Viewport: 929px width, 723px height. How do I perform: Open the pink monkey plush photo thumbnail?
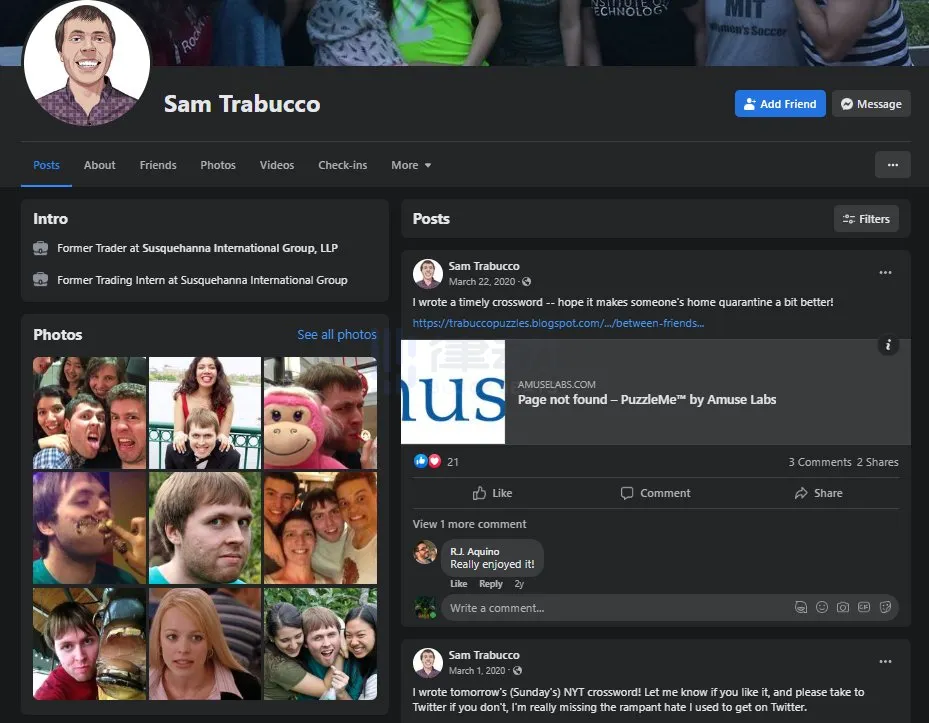click(x=320, y=413)
